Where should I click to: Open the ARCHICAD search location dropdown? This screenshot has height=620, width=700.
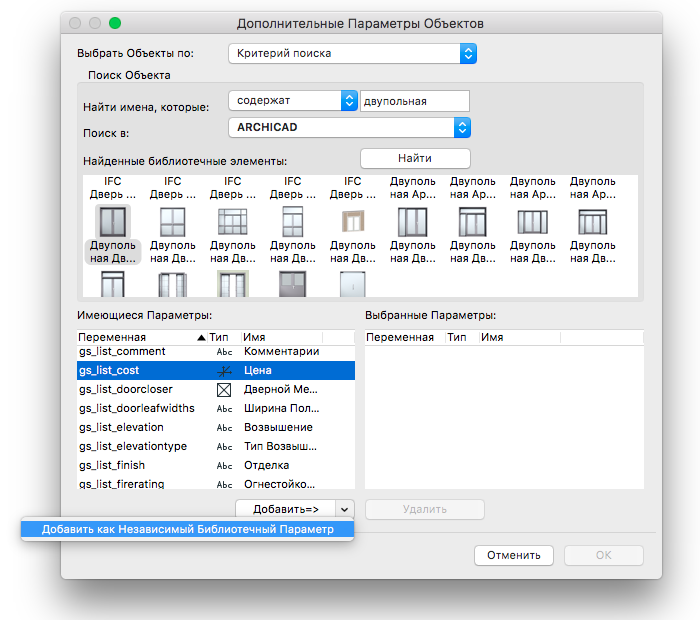tap(349, 127)
